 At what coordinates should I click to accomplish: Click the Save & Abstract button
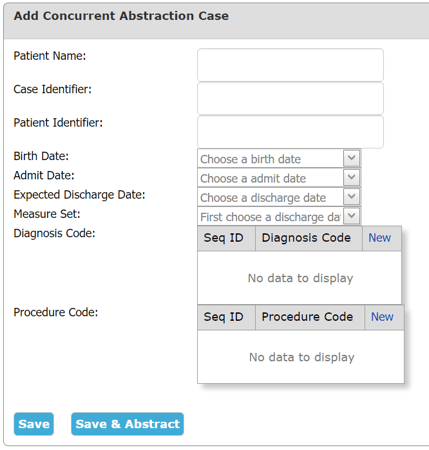(x=127, y=424)
